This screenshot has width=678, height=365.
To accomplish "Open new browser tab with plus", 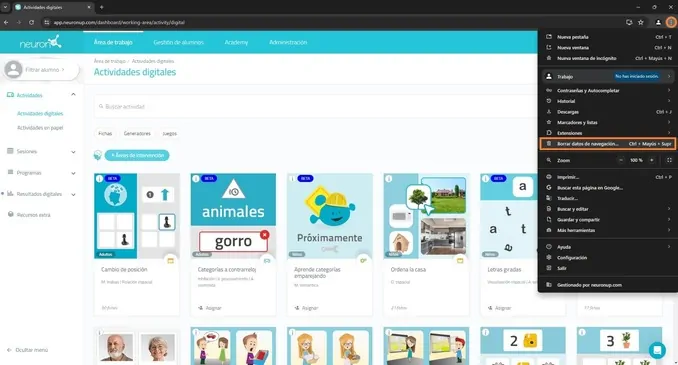I will [x=102, y=7].
